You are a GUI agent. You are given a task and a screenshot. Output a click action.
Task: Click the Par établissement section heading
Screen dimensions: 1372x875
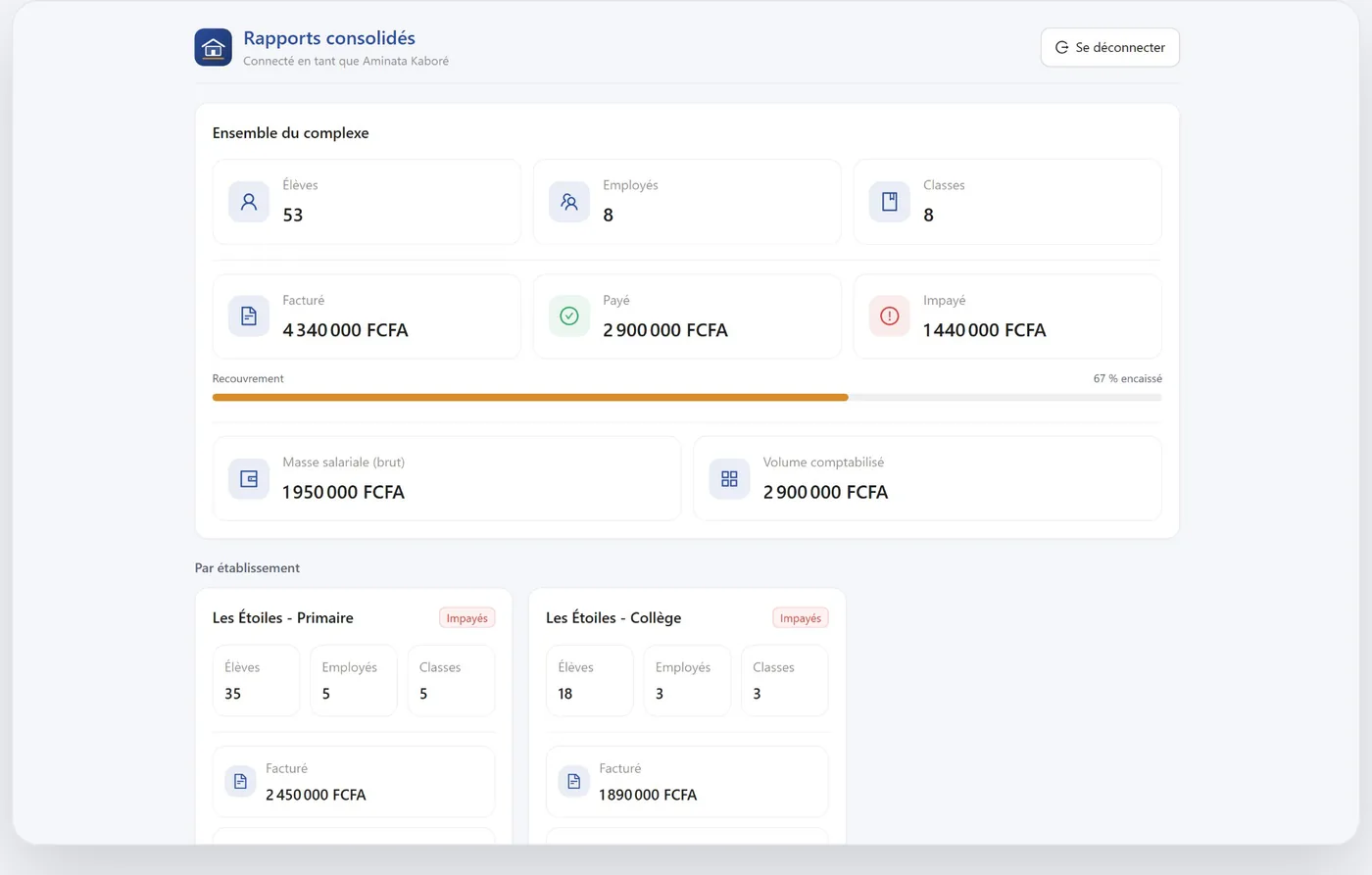[x=247, y=568]
